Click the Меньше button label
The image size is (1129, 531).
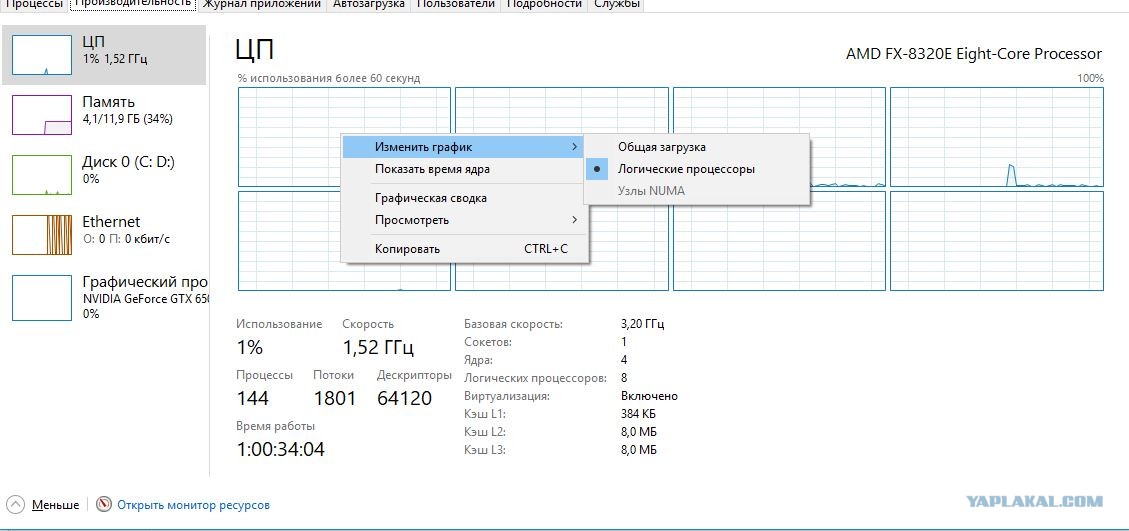[x=55, y=505]
